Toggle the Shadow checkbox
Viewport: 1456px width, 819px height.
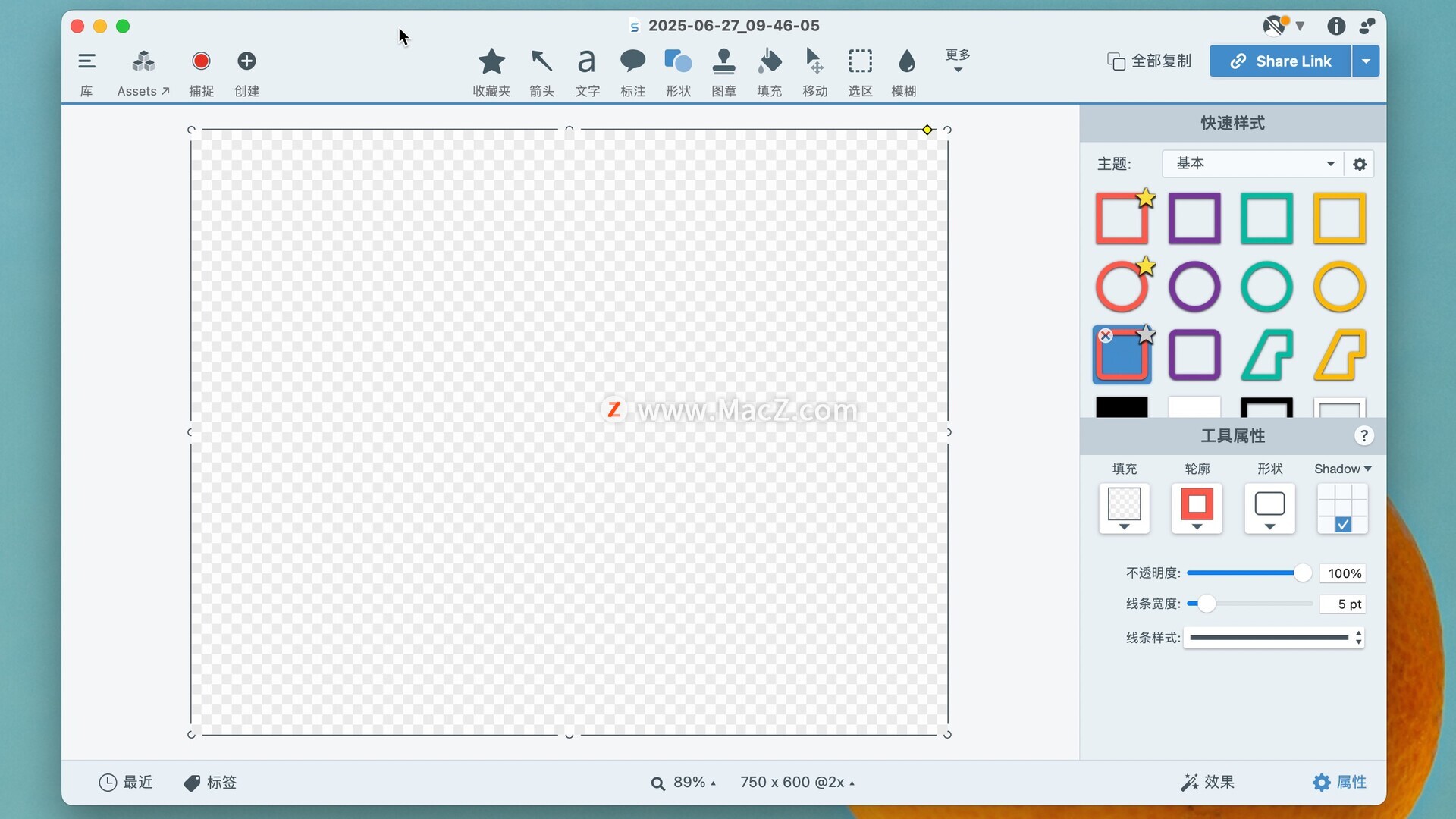[x=1343, y=525]
